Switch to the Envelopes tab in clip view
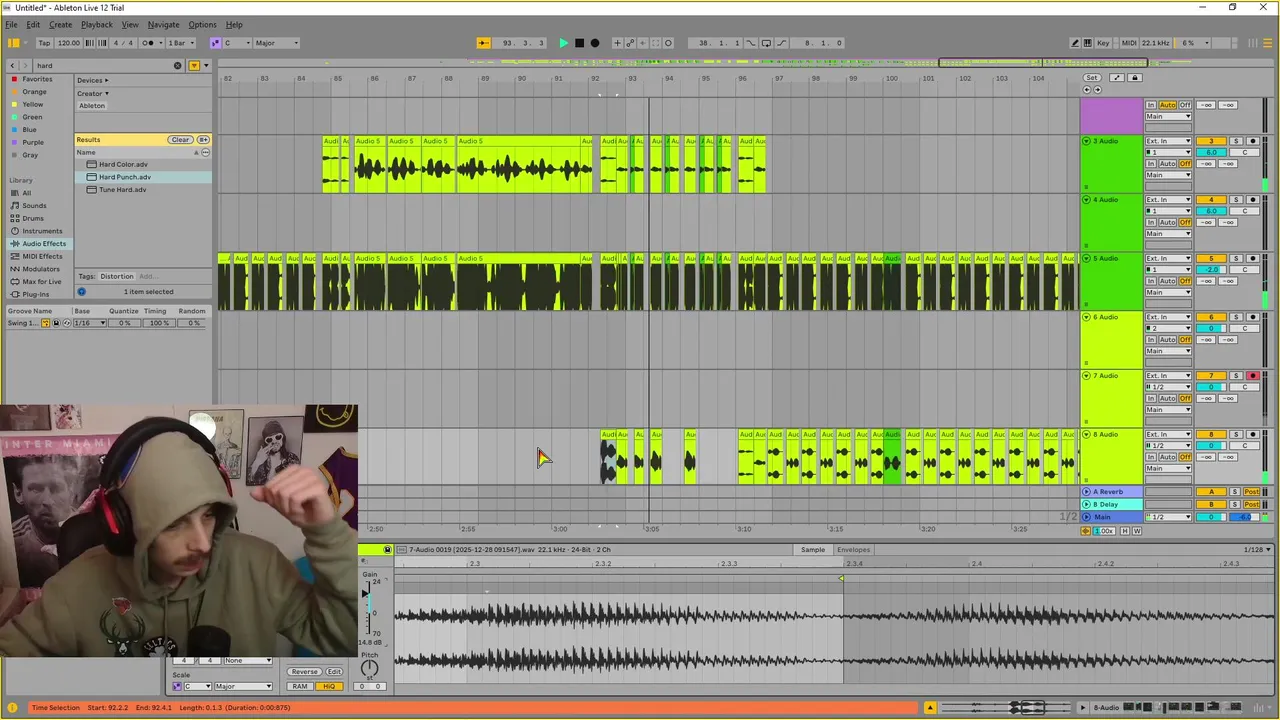The height and width of the screenshot is (720, 1280). (853, 549)
